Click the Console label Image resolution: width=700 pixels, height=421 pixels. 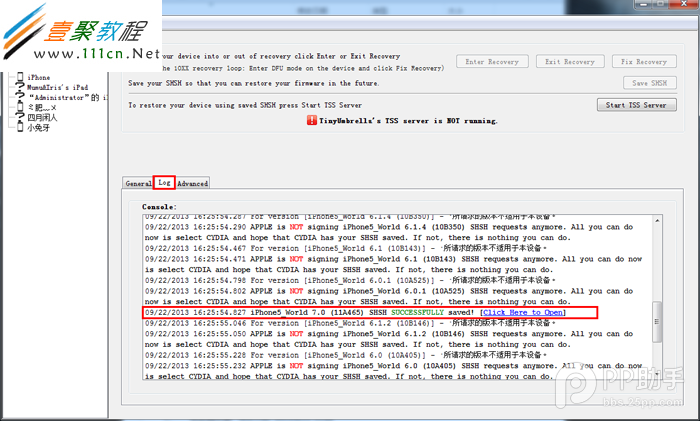[x=159, y=207]
